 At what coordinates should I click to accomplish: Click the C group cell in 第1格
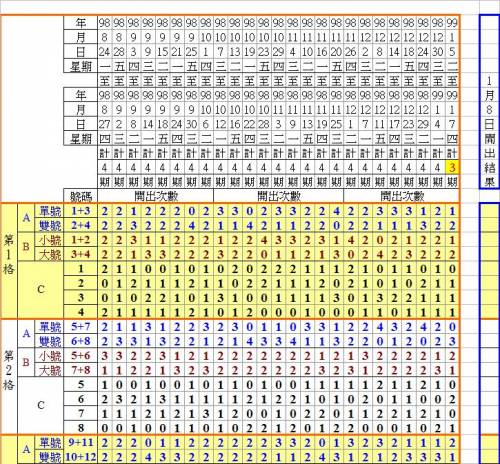[41, 289]
